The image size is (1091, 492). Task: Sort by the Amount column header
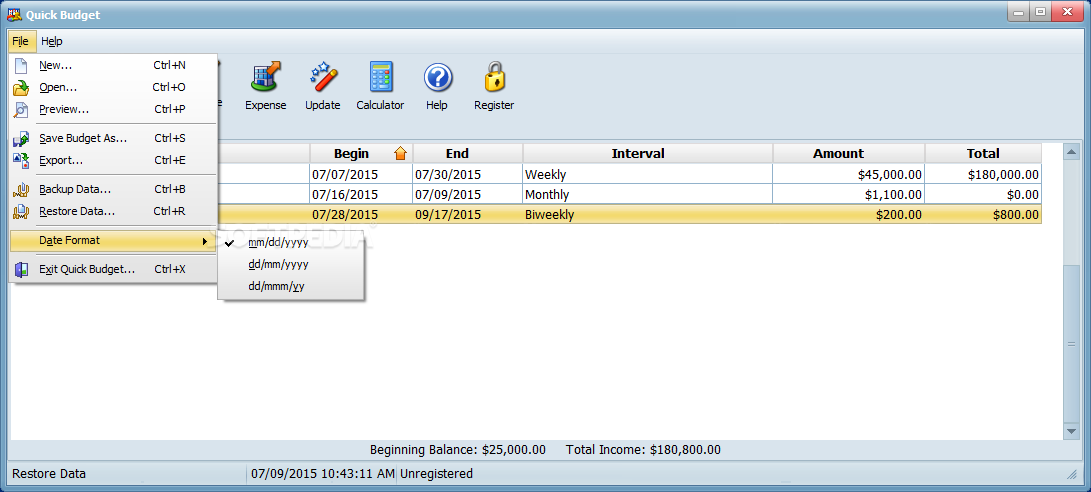[849, 154]
